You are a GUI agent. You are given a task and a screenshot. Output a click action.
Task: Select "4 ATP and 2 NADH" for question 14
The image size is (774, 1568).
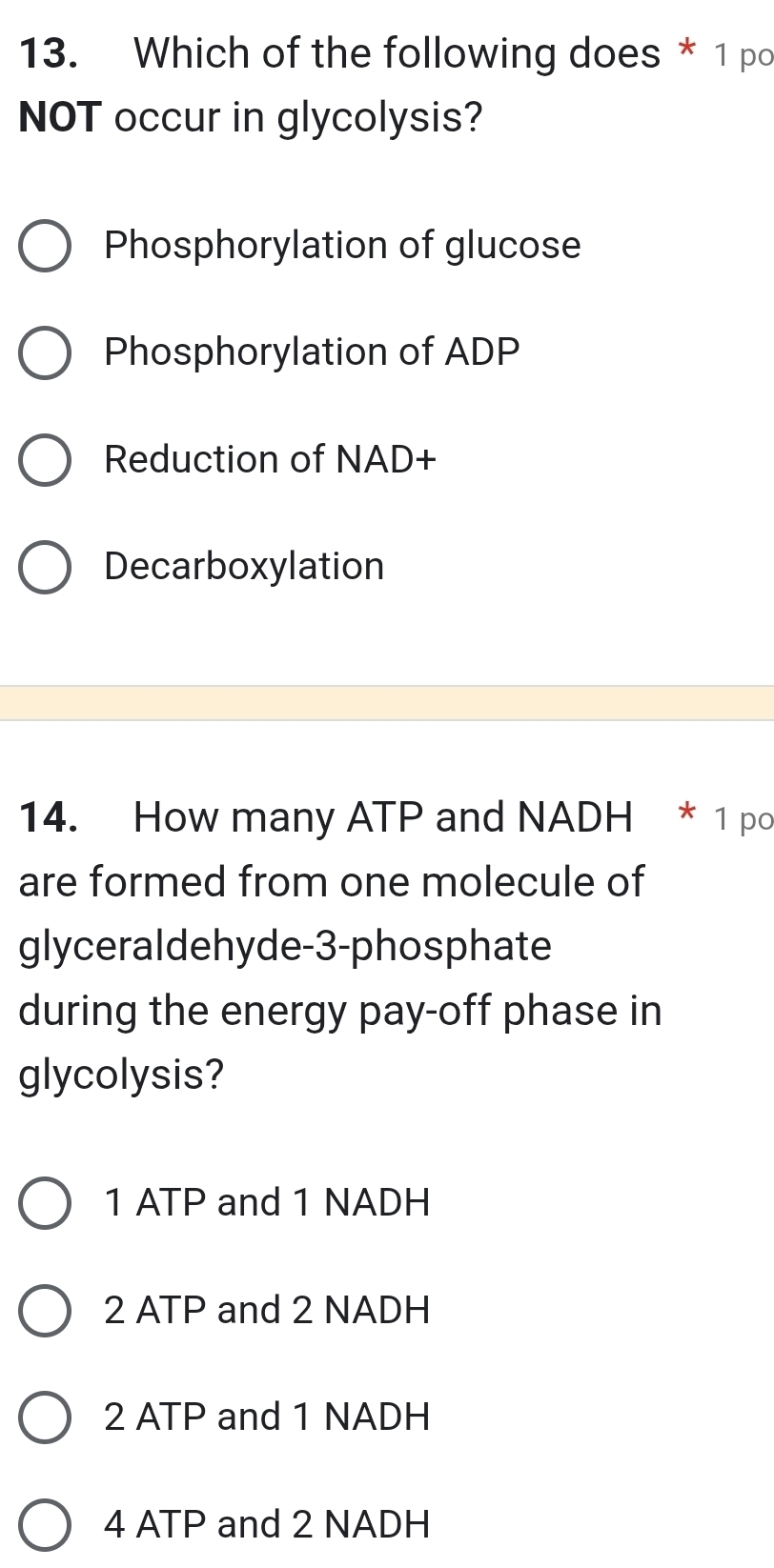click(44, 1524)
